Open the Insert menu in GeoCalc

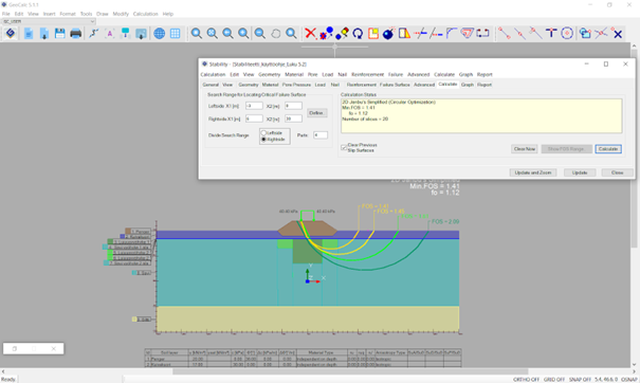coord(49,14)
